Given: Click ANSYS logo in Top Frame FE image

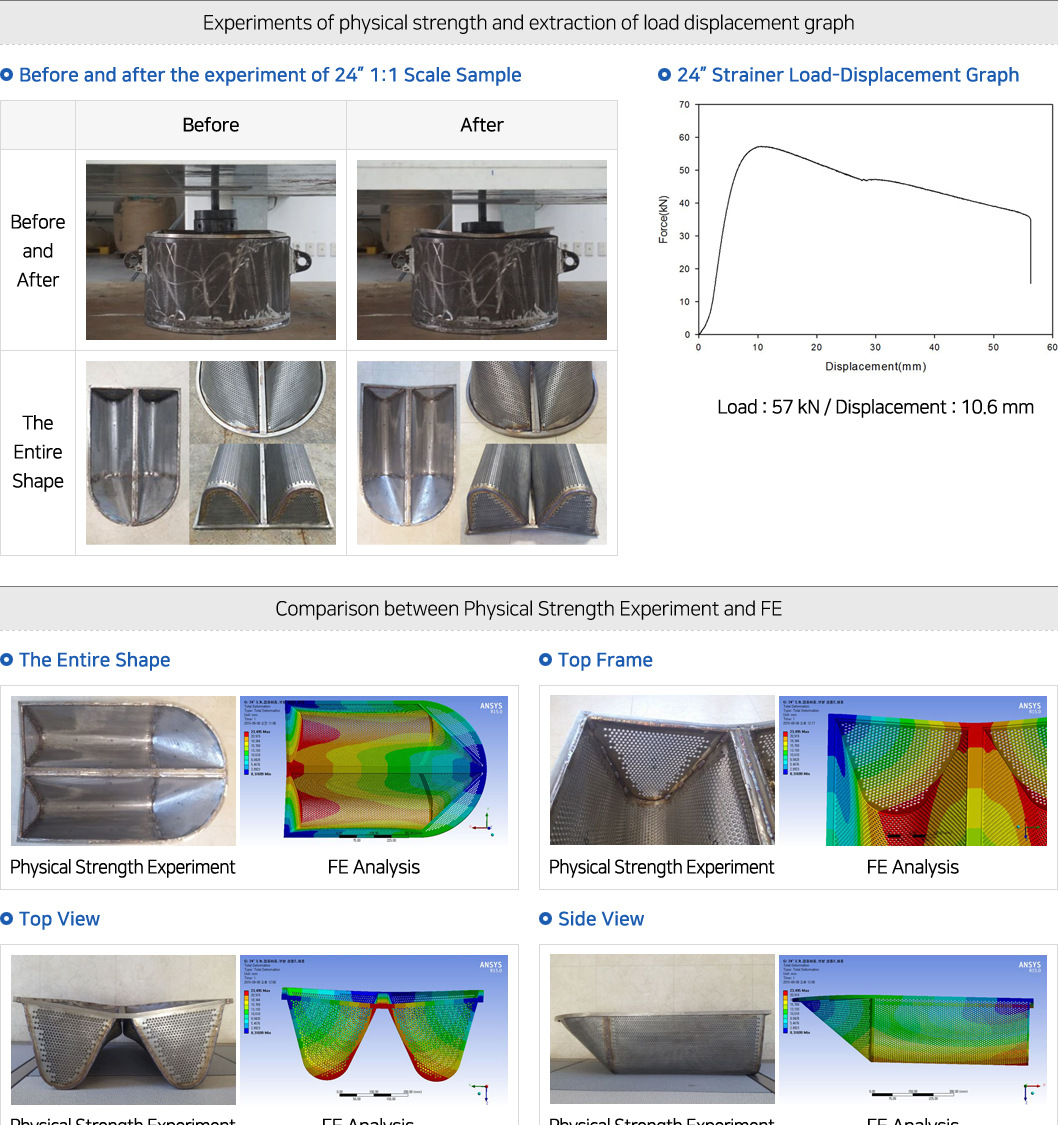Looking at the screenshot, I should tap(1030, 707).
